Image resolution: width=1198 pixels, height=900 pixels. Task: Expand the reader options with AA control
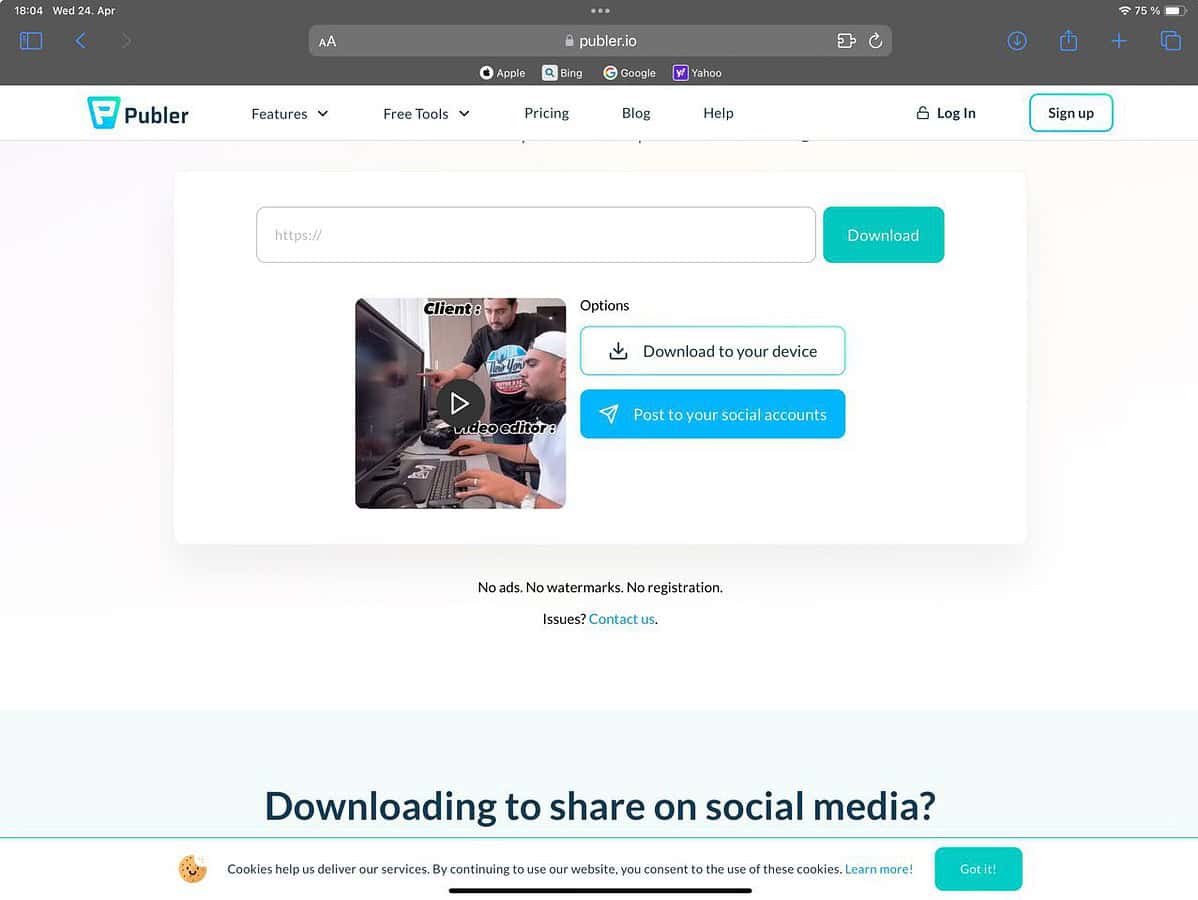pos(327,40)
